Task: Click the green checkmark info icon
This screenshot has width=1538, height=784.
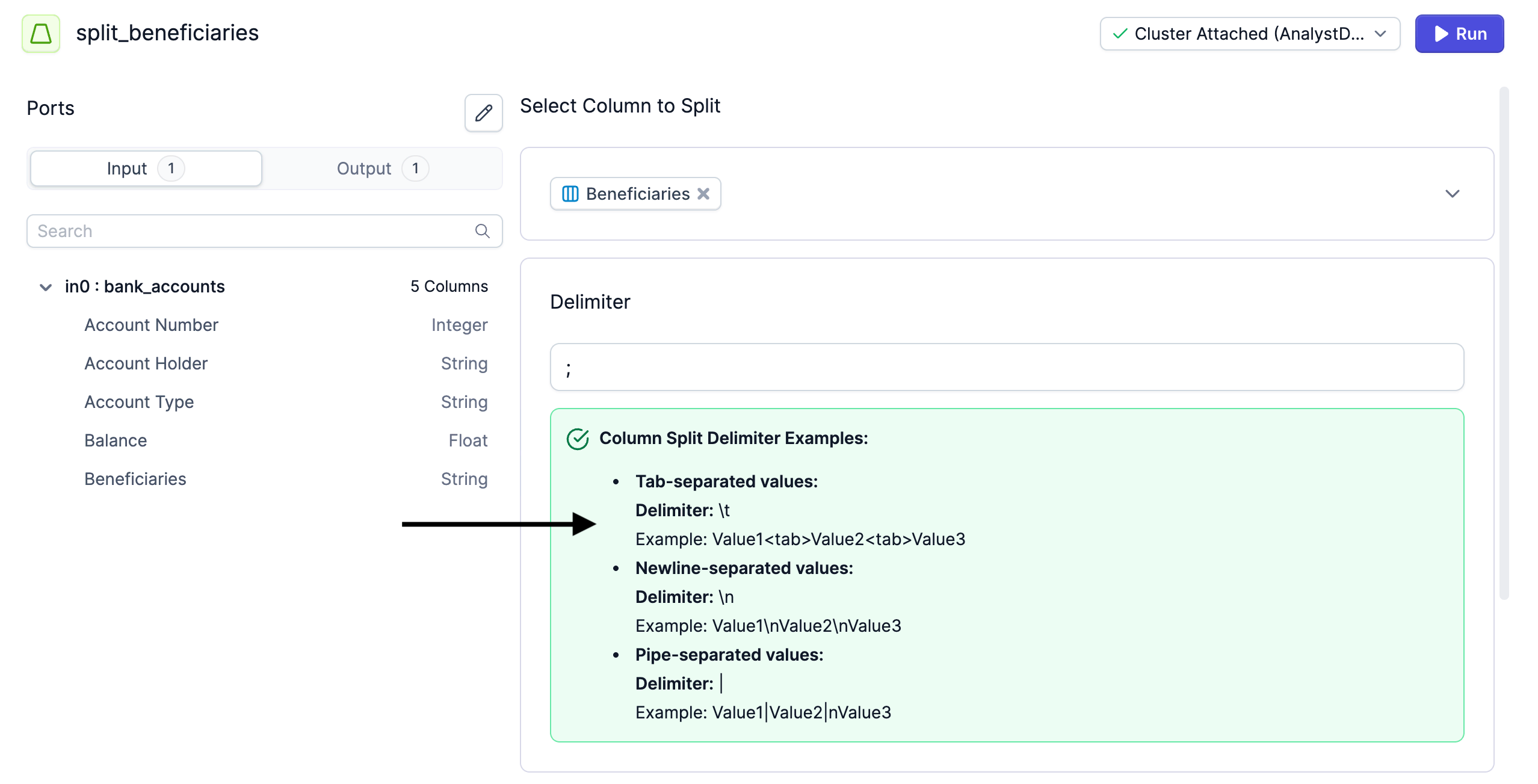Action: coord(578,439)
